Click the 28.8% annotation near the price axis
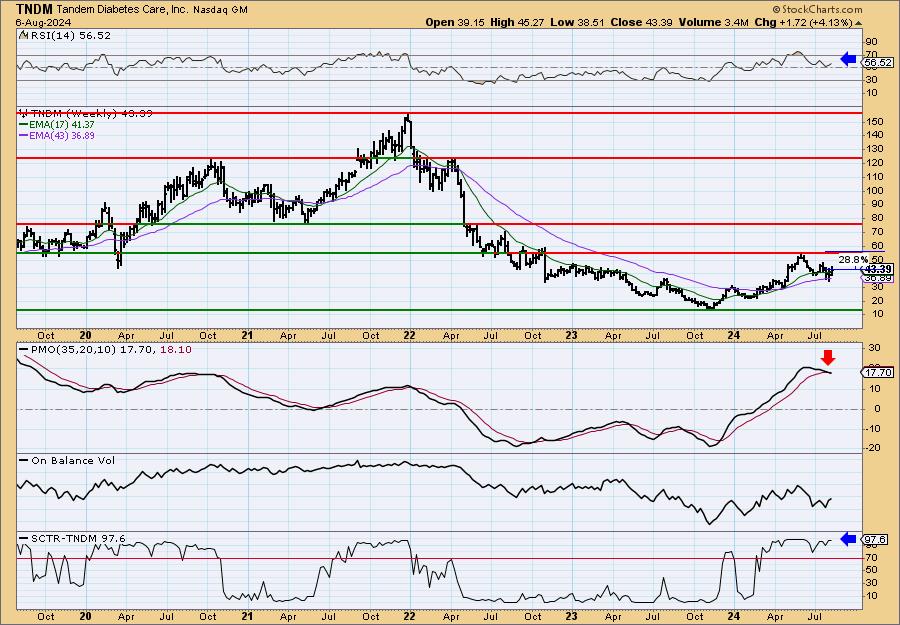 (x=852, y=259)
